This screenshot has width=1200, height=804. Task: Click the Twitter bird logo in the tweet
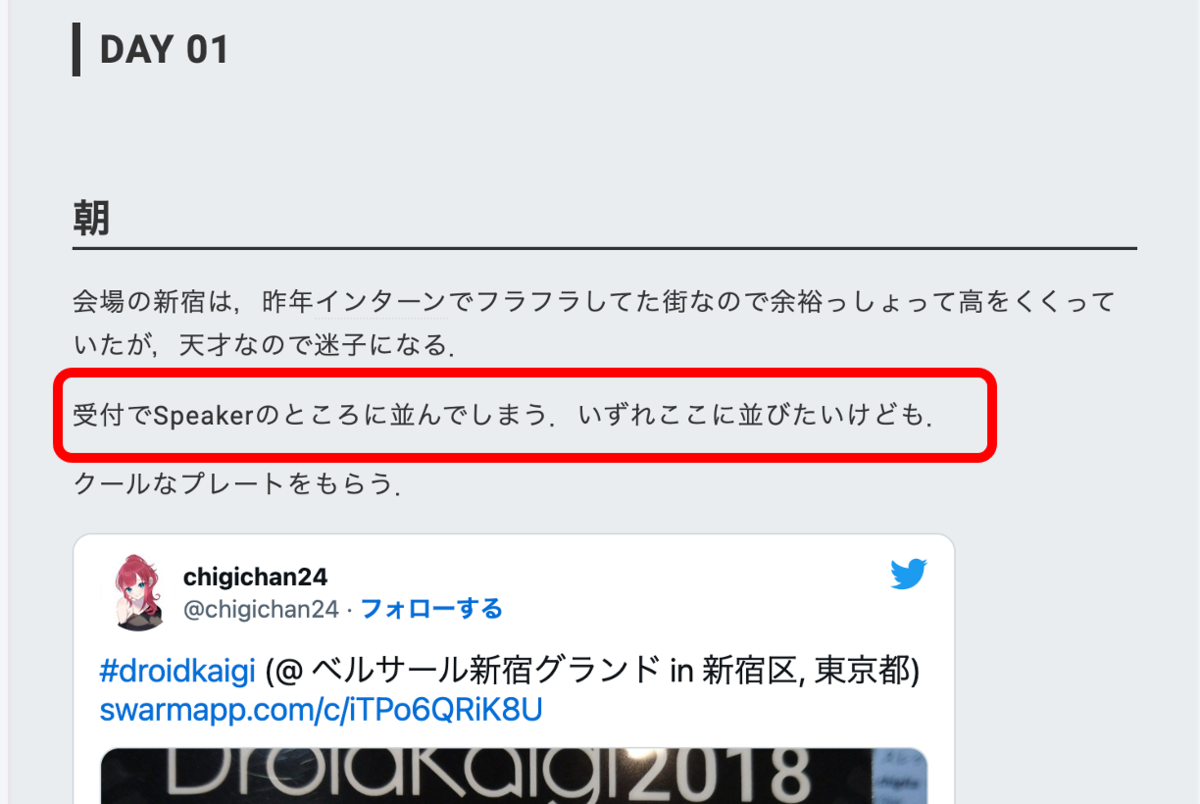(908, 575)
